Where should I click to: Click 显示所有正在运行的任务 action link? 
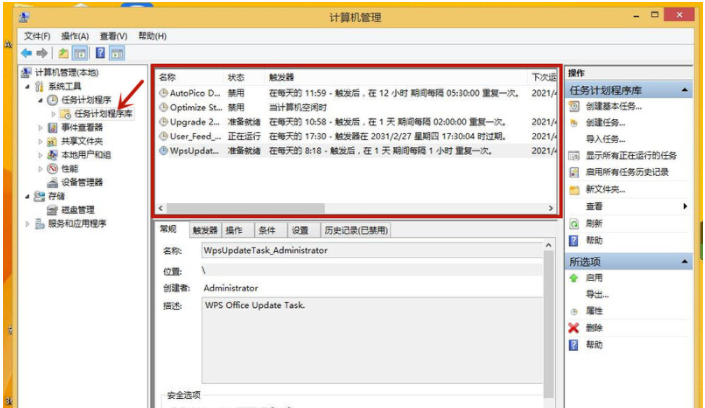tap(631, 156)
